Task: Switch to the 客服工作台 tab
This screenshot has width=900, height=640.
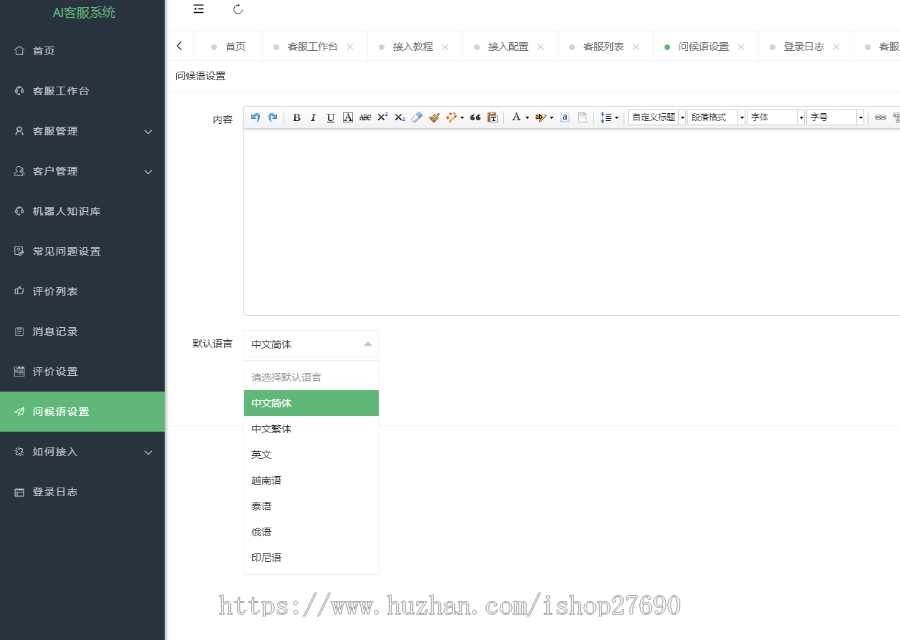Action: pyautogui.click(x=313, y=46)
